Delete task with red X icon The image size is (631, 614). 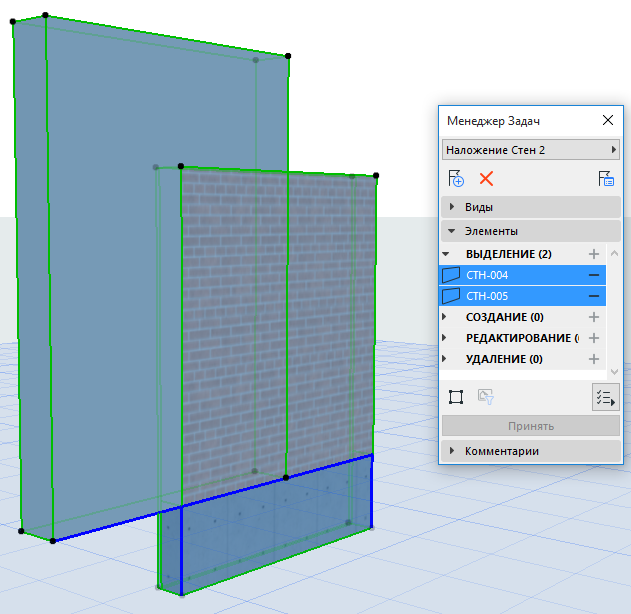[x=486, y=179]
